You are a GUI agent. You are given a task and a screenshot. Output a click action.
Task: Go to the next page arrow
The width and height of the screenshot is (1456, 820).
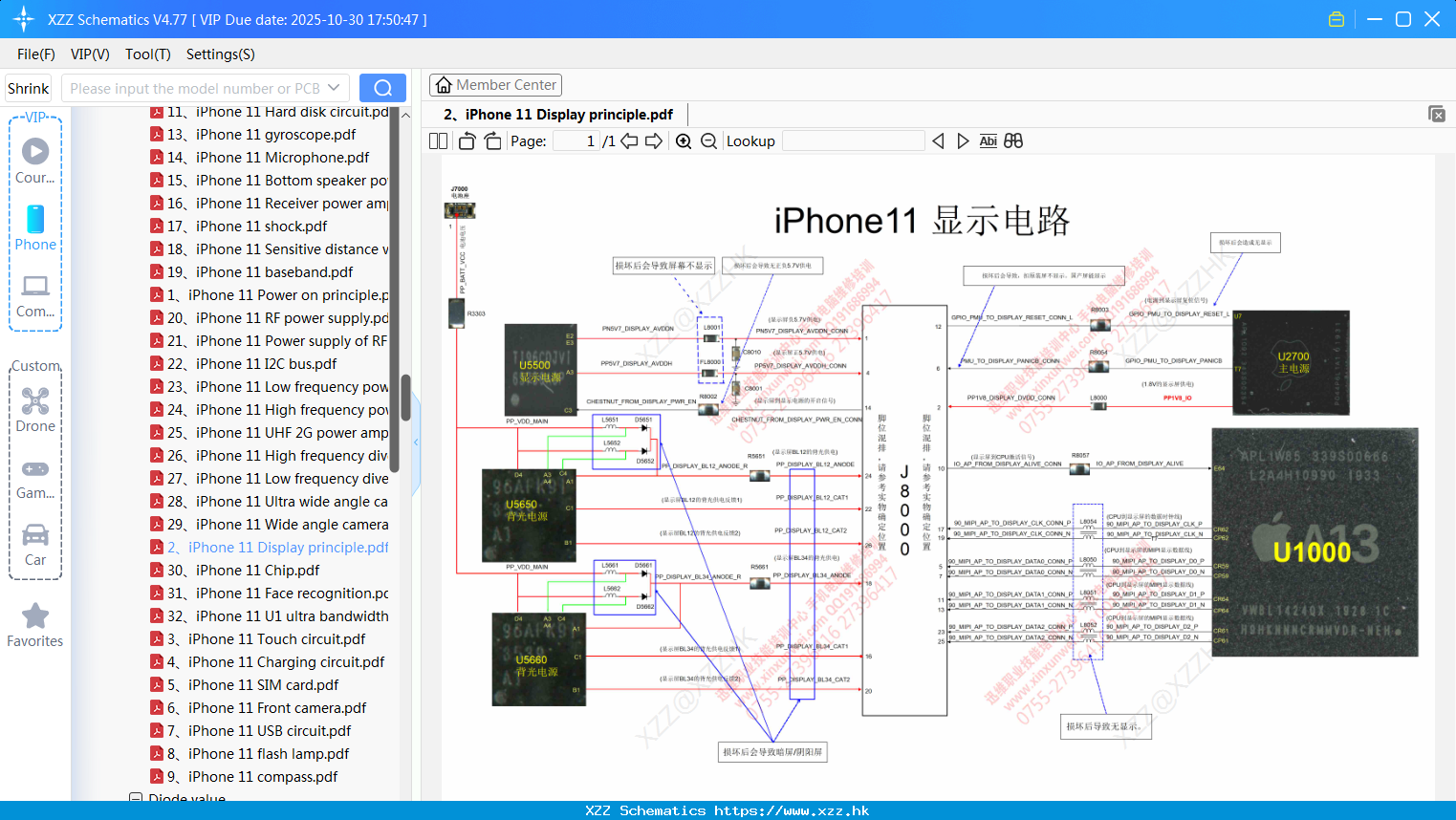pos(654,141)
